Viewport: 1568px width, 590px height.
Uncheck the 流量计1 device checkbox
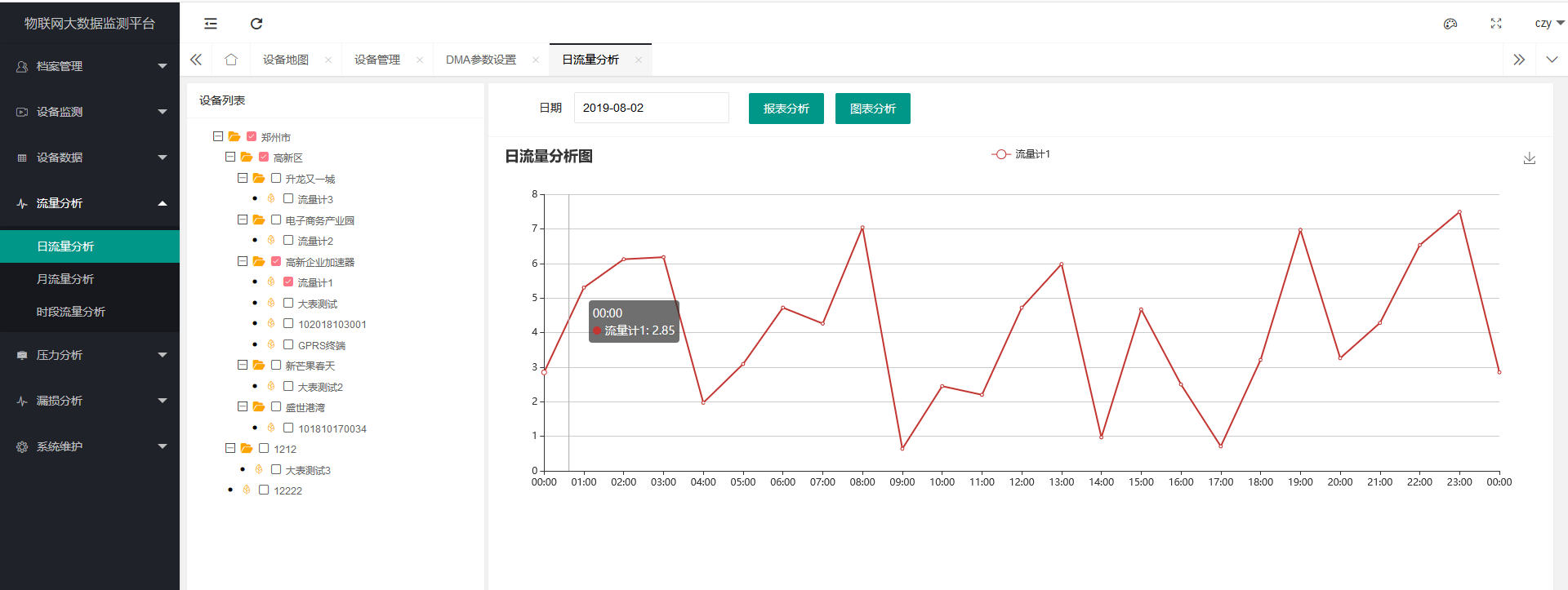(x=288, y=282)
